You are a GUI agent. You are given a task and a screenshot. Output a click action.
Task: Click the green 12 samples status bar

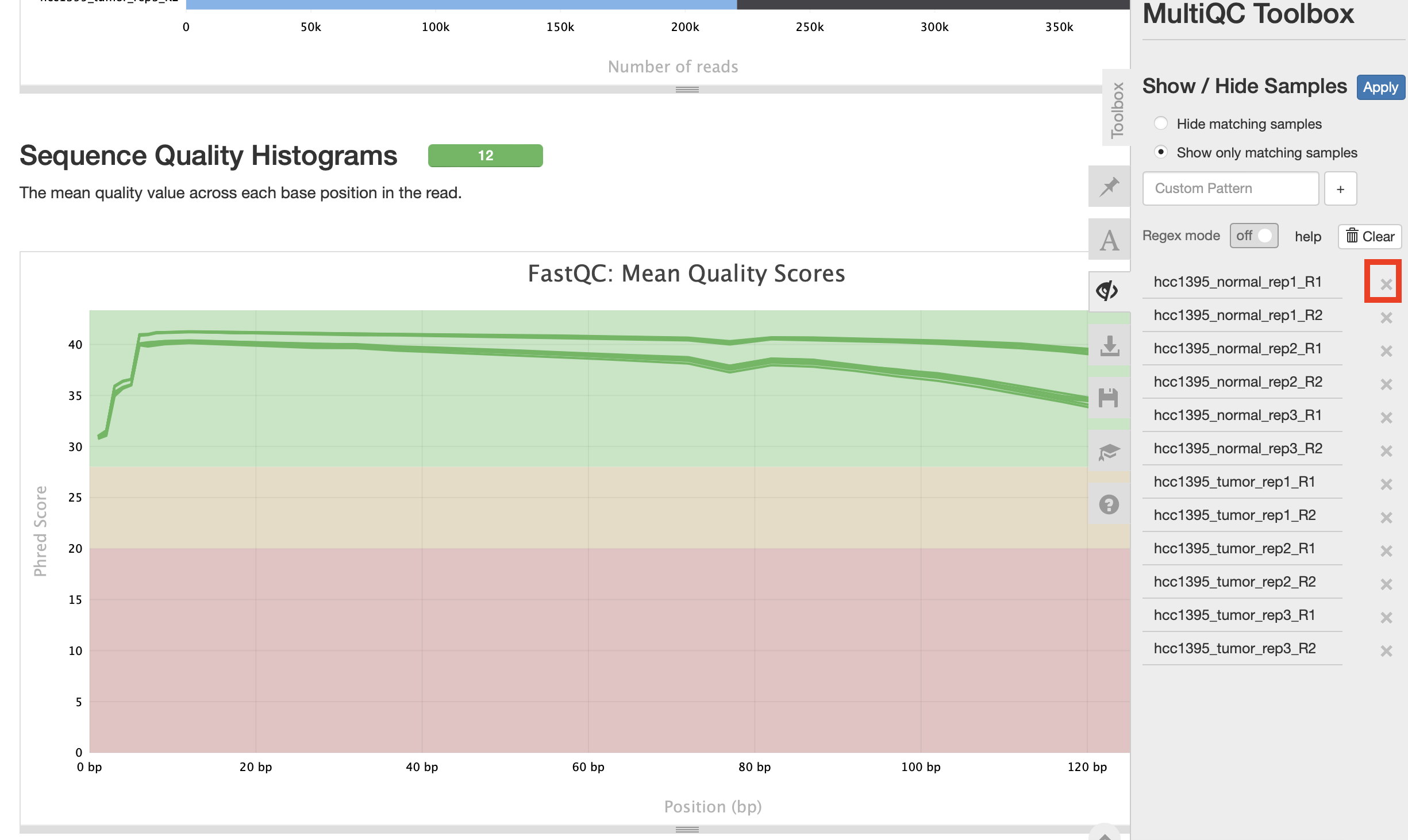485,156
